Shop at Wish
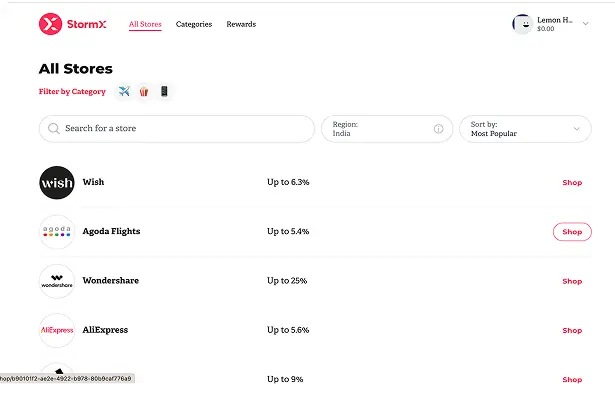This screenshot has height=416, width=615. click(x=572, y=183)
